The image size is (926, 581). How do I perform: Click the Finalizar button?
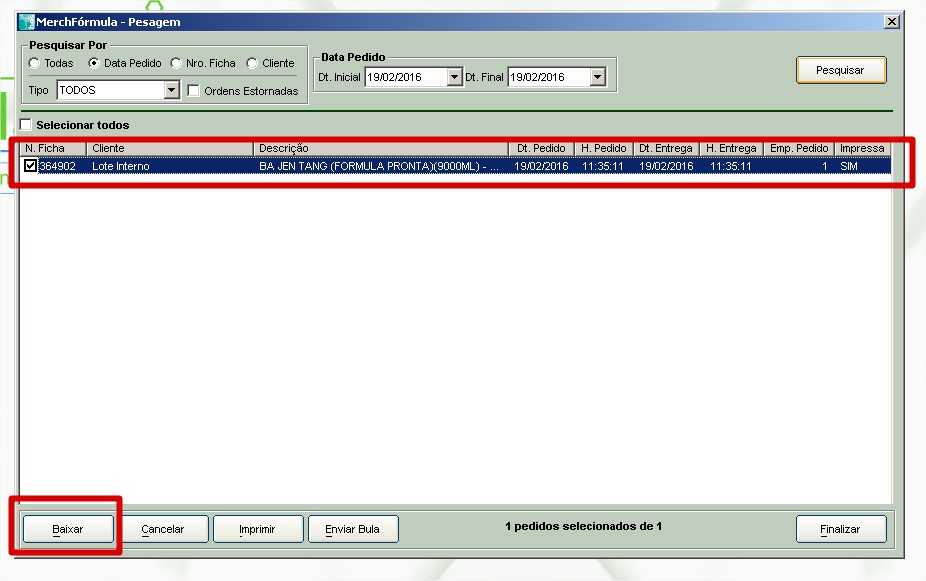point(840,529)
